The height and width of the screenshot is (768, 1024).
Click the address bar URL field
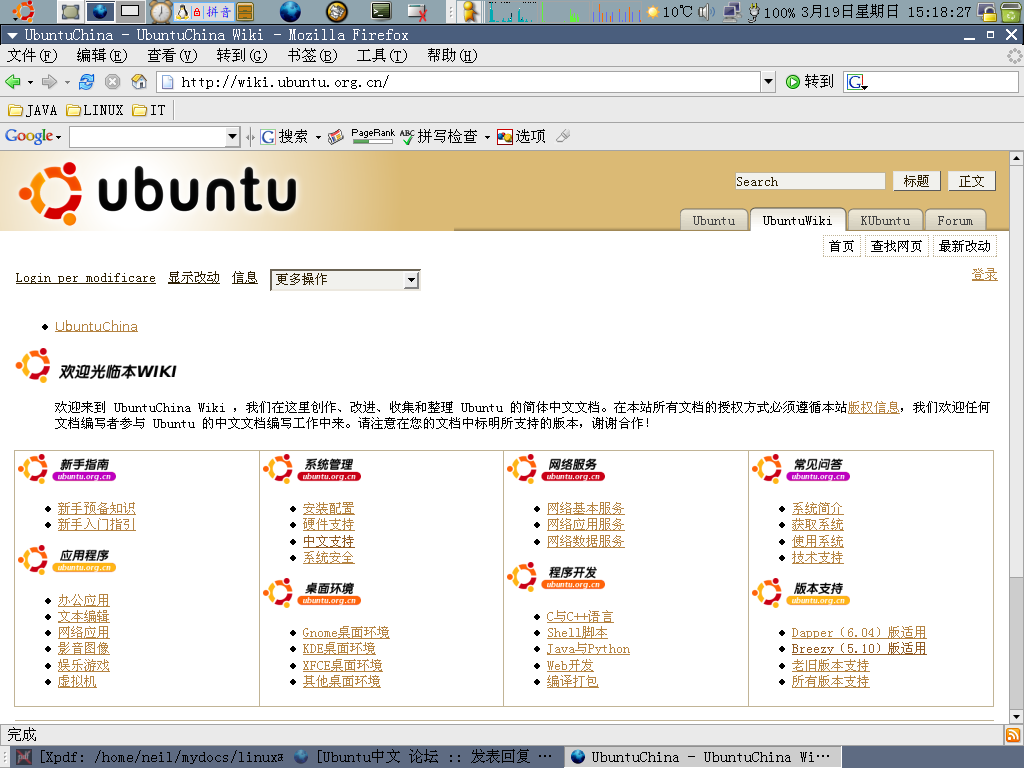(x=460, y=82)
